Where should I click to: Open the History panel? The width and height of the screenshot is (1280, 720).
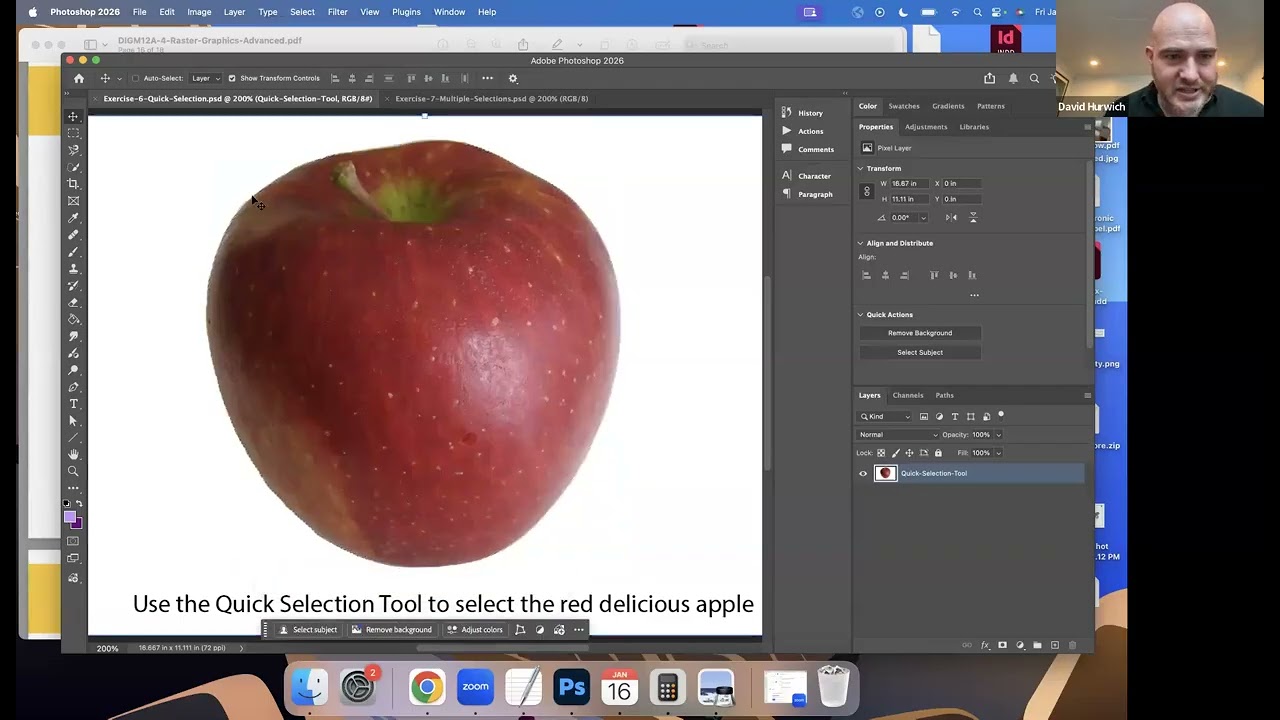tap(810, 113)
